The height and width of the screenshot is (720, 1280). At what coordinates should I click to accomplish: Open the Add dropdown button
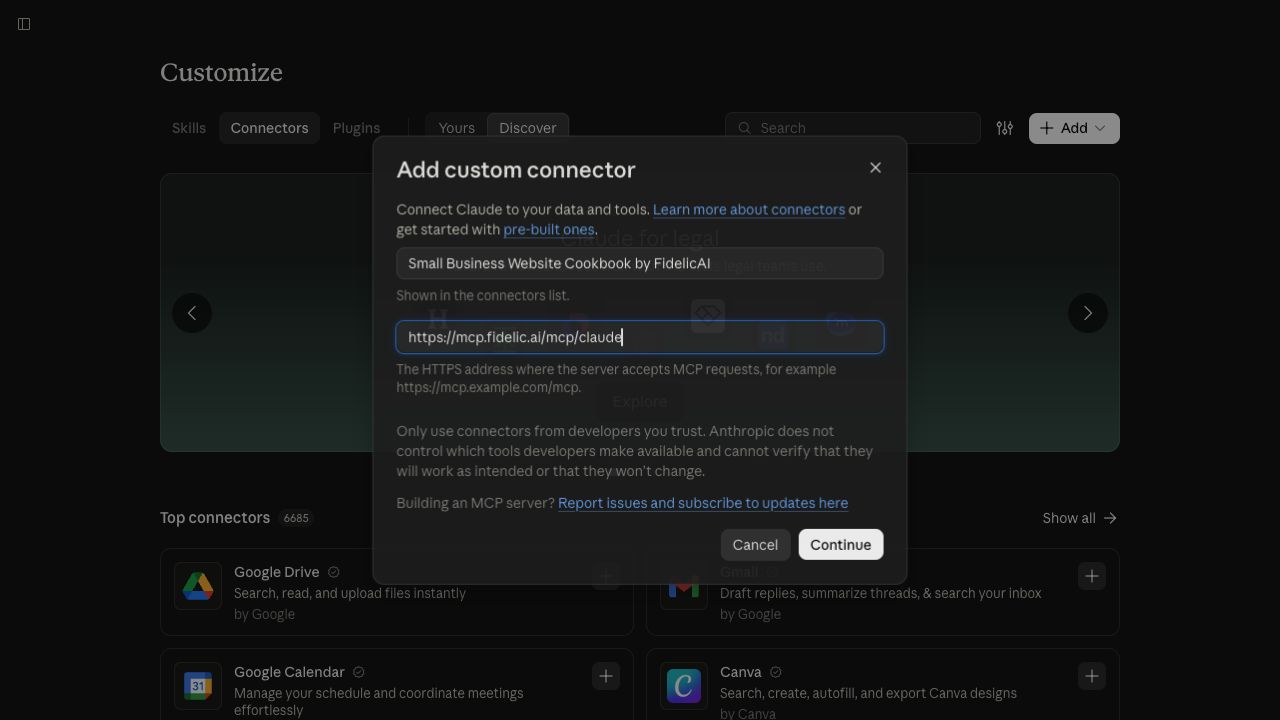point(1074,128)
